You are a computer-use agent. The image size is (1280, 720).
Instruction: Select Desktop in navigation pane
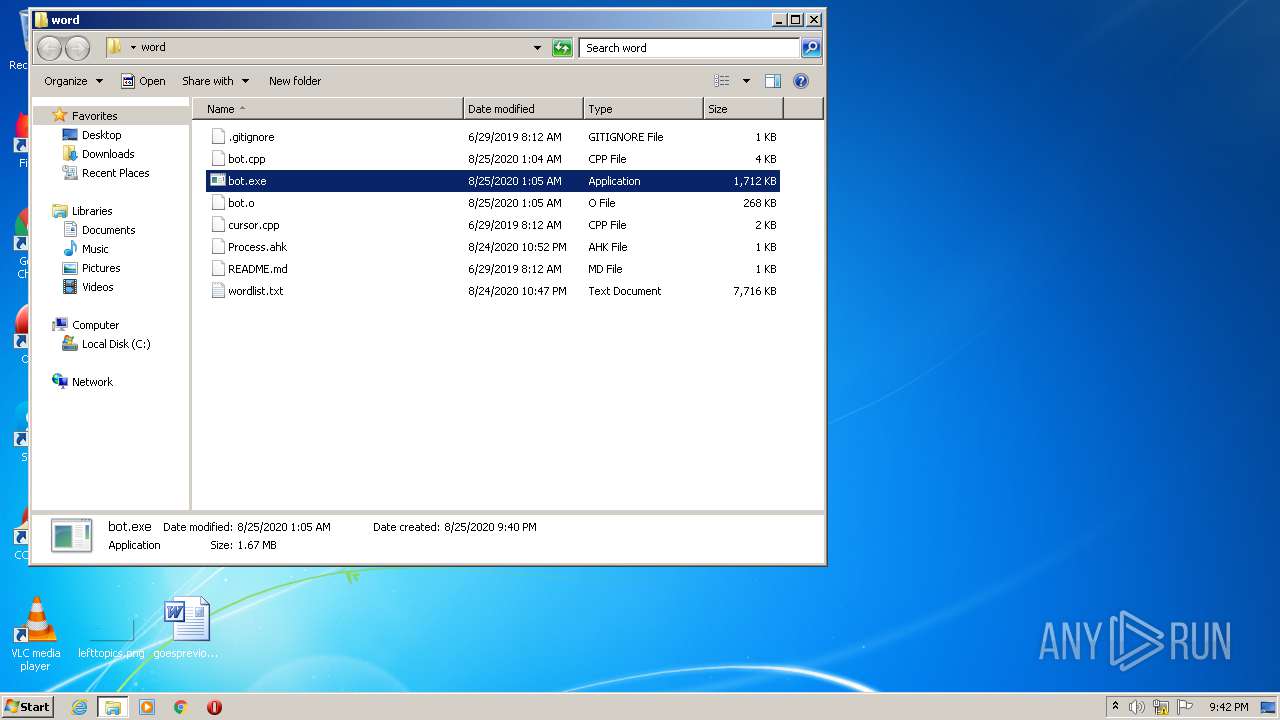[101, 135]
